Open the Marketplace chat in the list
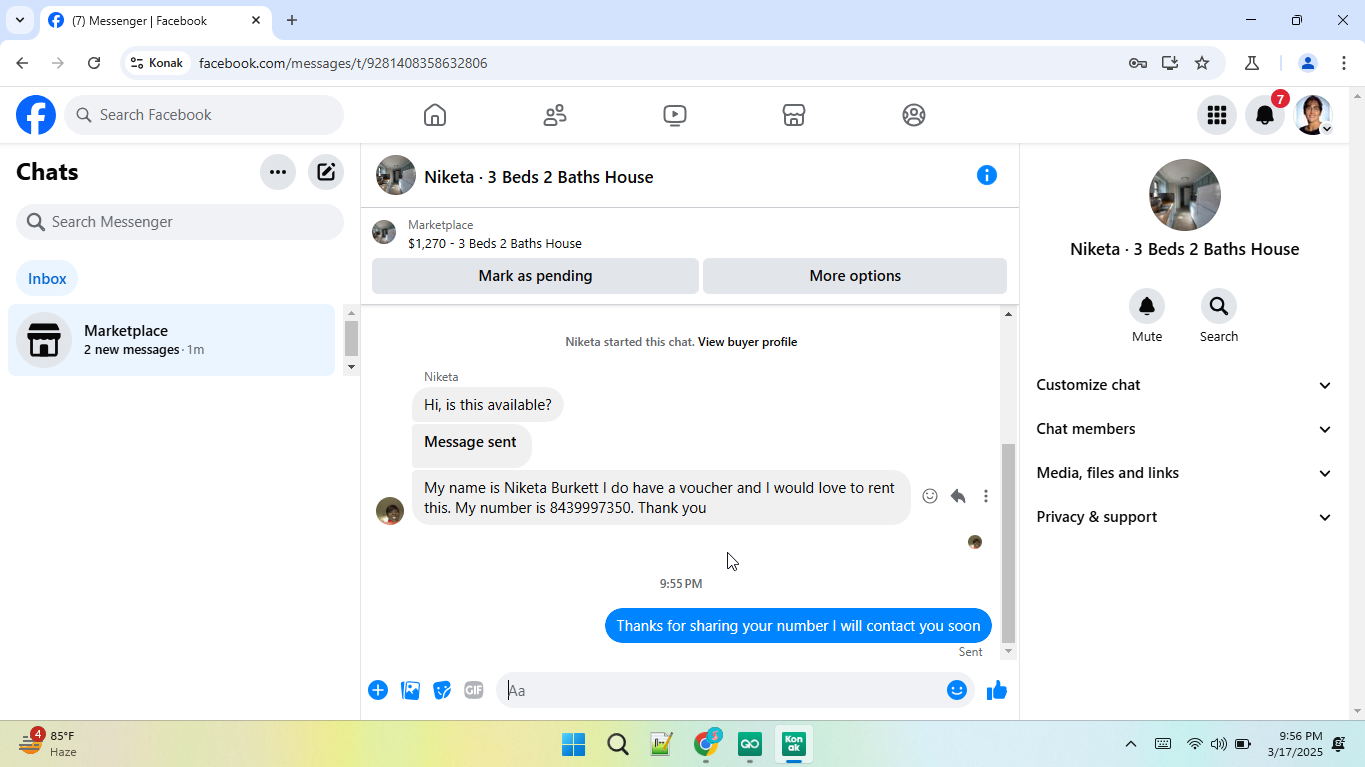 click(x=171, y=340)
